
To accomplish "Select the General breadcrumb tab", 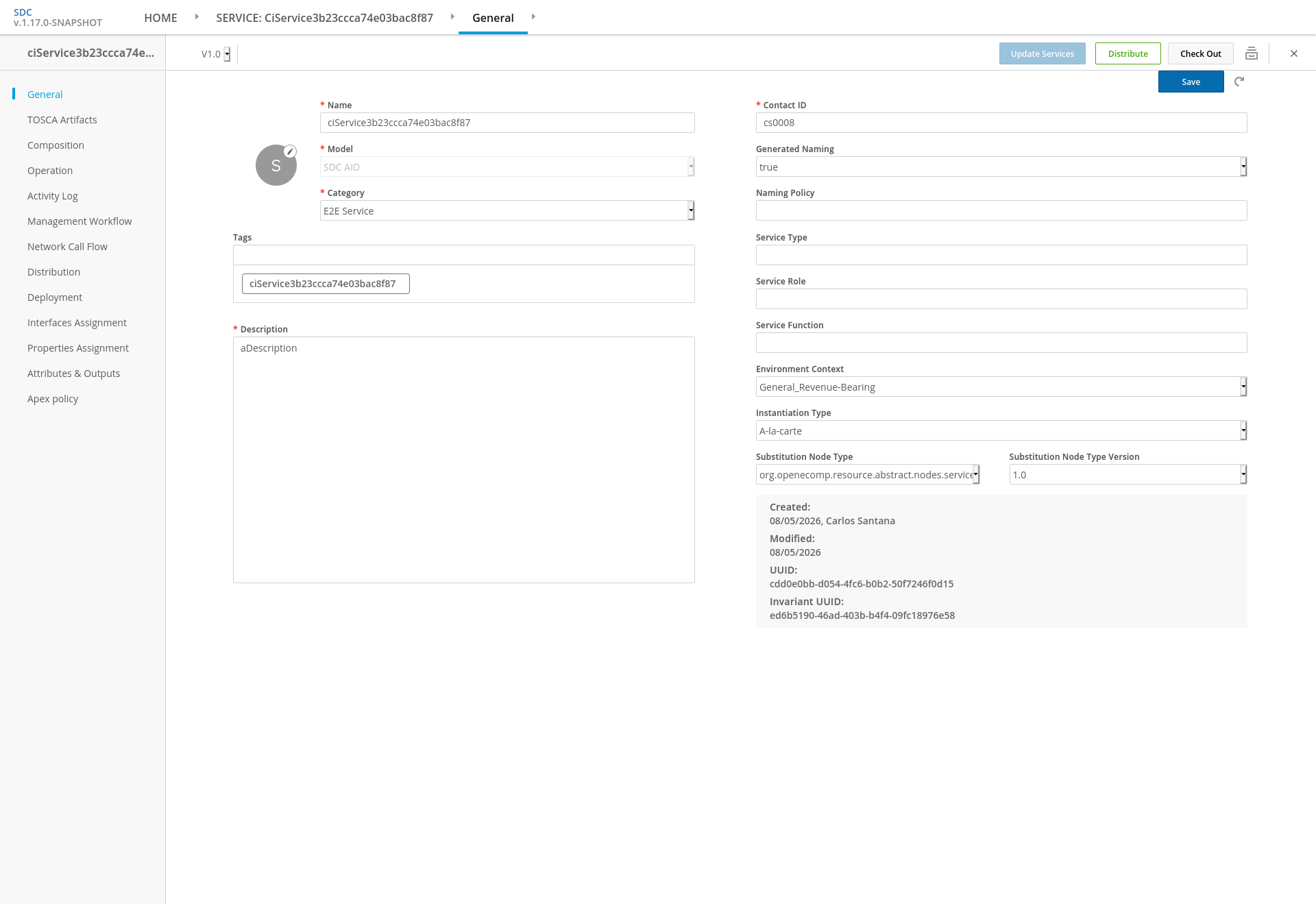I will [493, 18].
